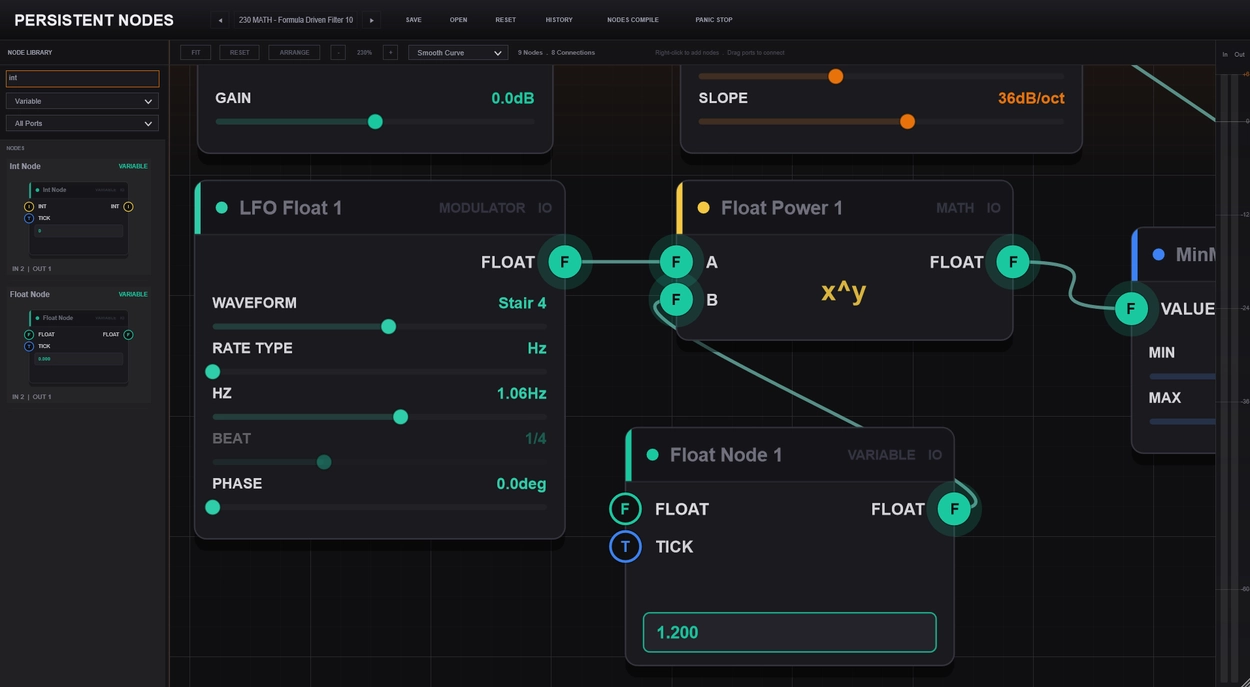
Task: Click the VARIABLE label on Float Node 1
Action: [881, 455]
